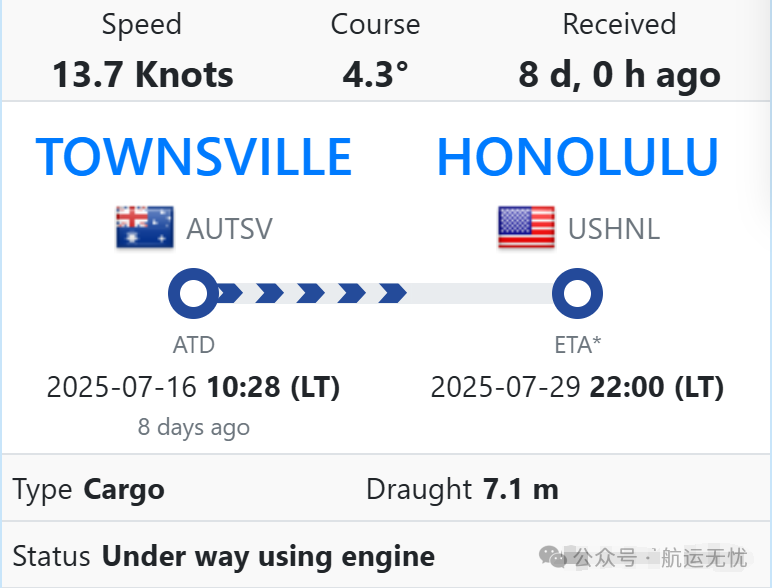The height and width of the screenshot is (588, 772).
Task: Click the unfilled gray part of voyage progress bar
Action: pos(480,294)
